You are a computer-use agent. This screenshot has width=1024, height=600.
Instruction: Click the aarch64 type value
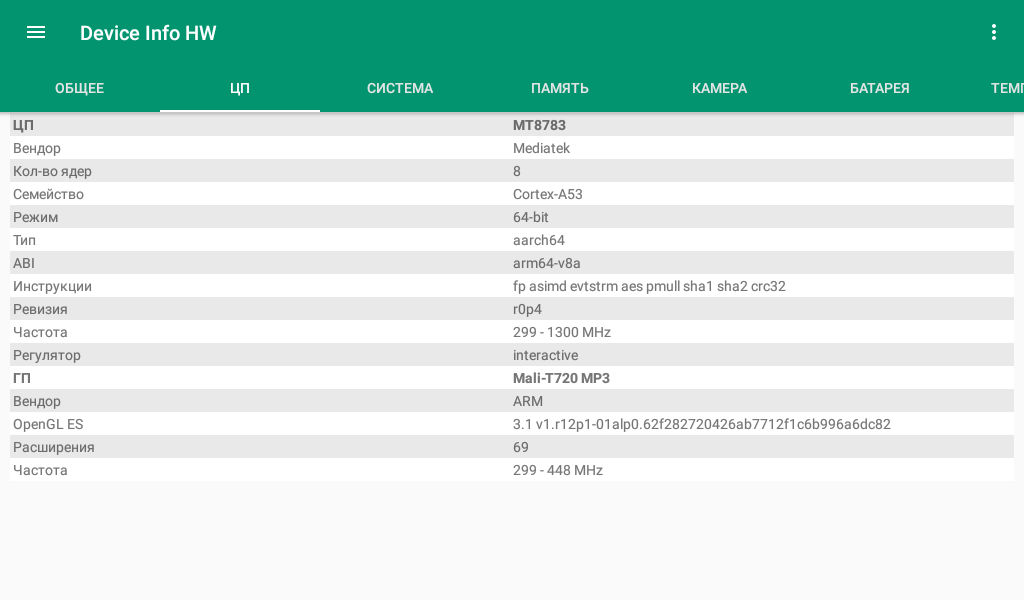tap(539, 240)
